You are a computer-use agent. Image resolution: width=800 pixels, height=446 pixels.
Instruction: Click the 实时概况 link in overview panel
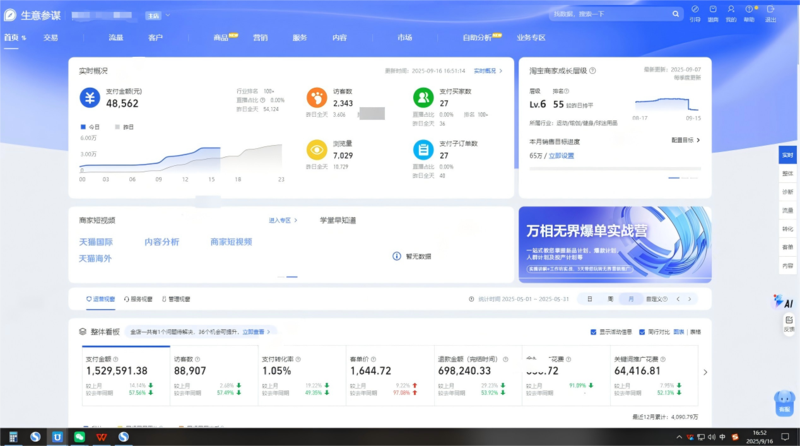486,71
